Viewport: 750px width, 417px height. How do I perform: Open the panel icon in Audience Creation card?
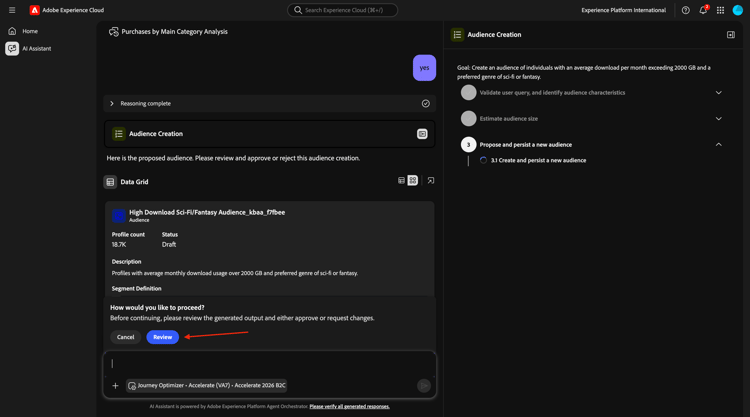pyautogui.click(x=422, y=134)
